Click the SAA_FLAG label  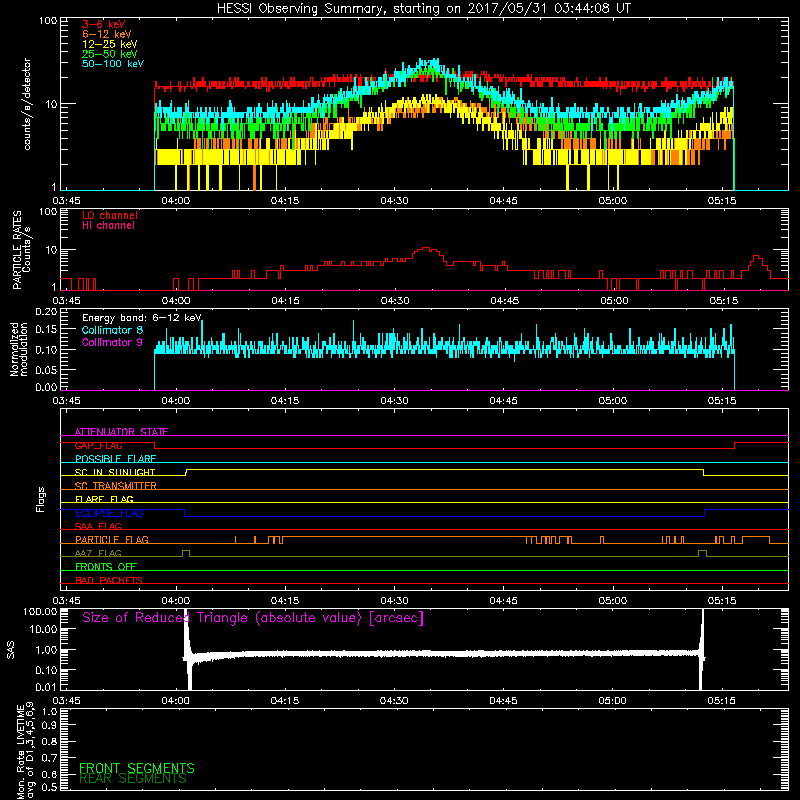click(x=98, y=526)
